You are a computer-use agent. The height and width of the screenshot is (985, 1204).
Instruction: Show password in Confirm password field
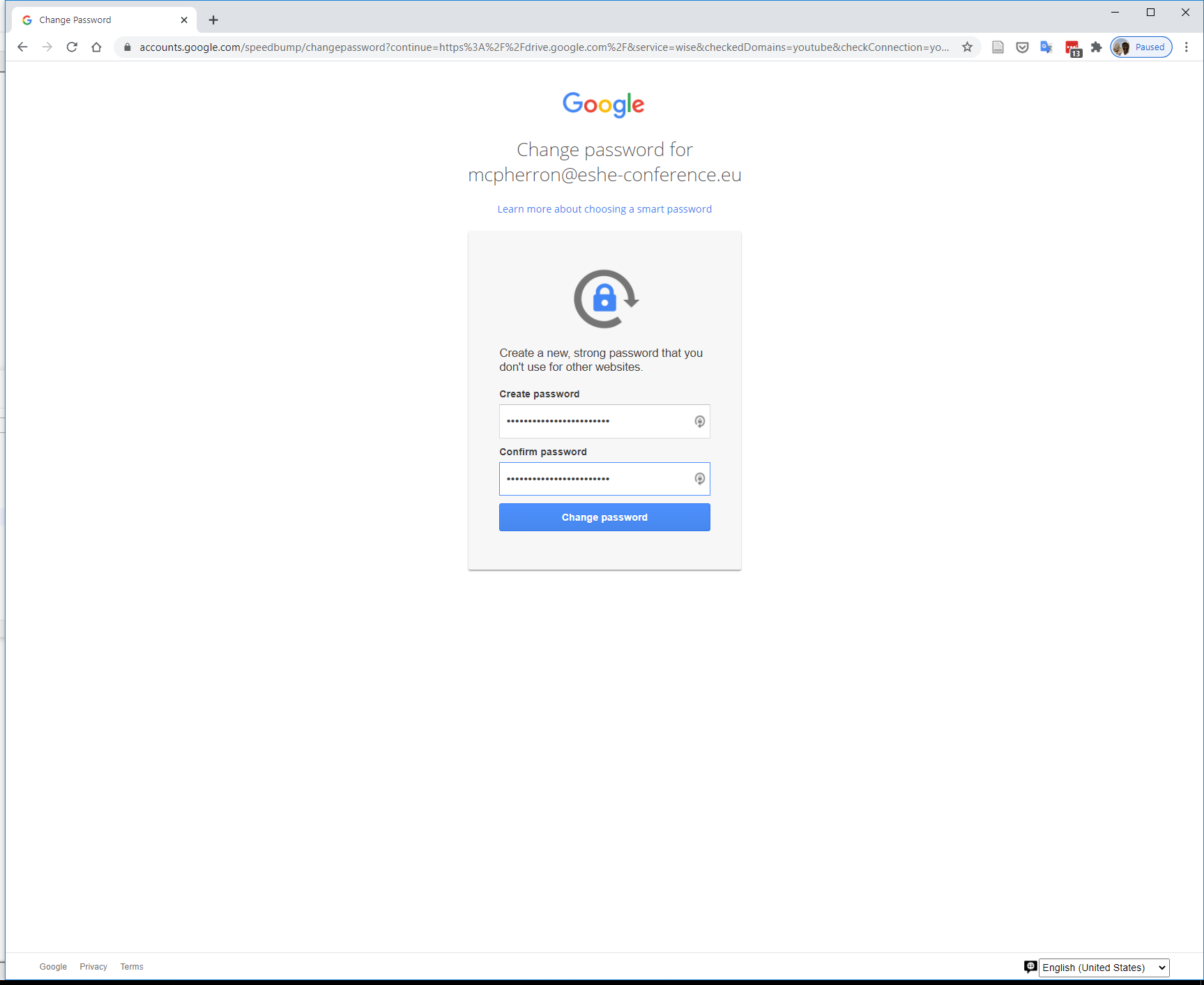click(699, 479)
